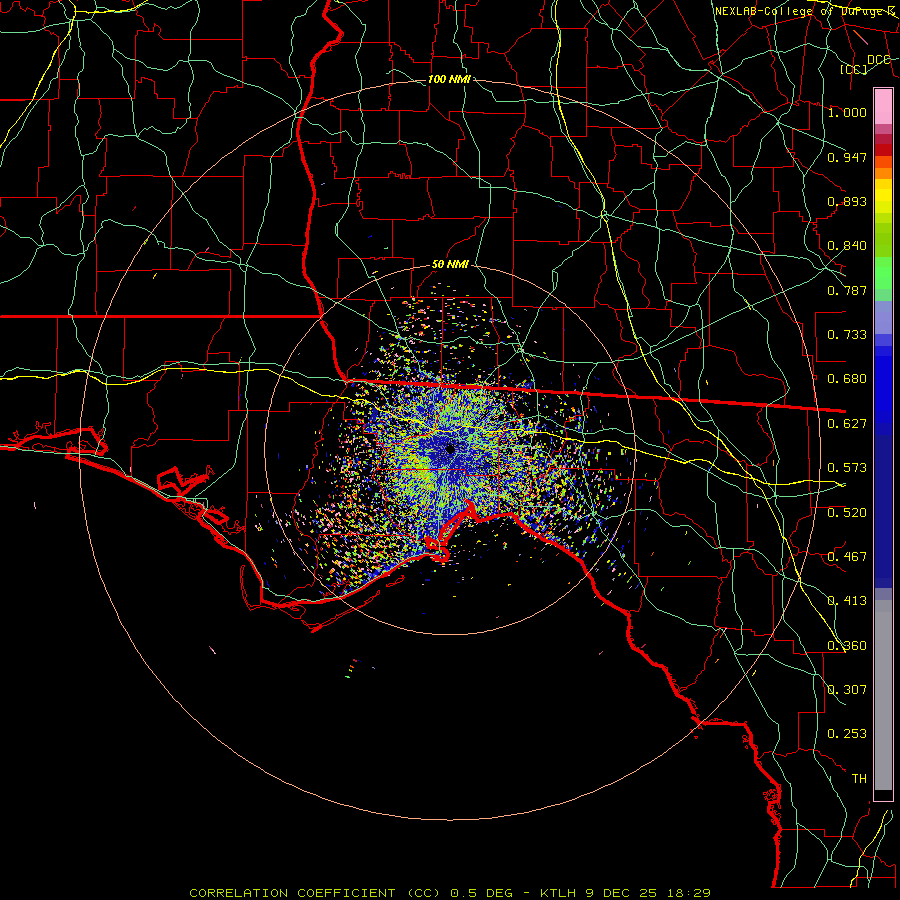Click the black radar site dot at center
The image size is (900, 900).
(450, 449)
